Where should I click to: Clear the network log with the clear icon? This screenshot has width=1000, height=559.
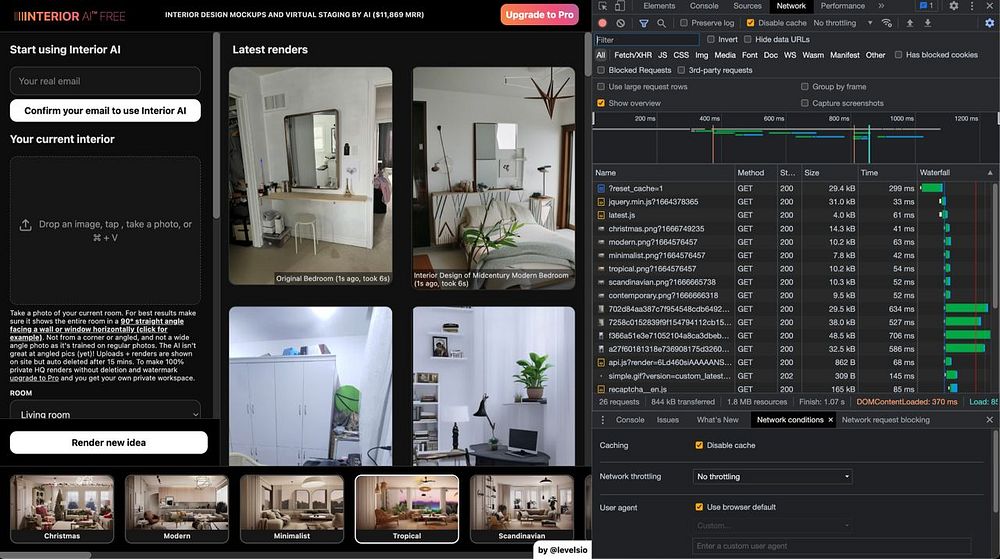coord(621,23)
